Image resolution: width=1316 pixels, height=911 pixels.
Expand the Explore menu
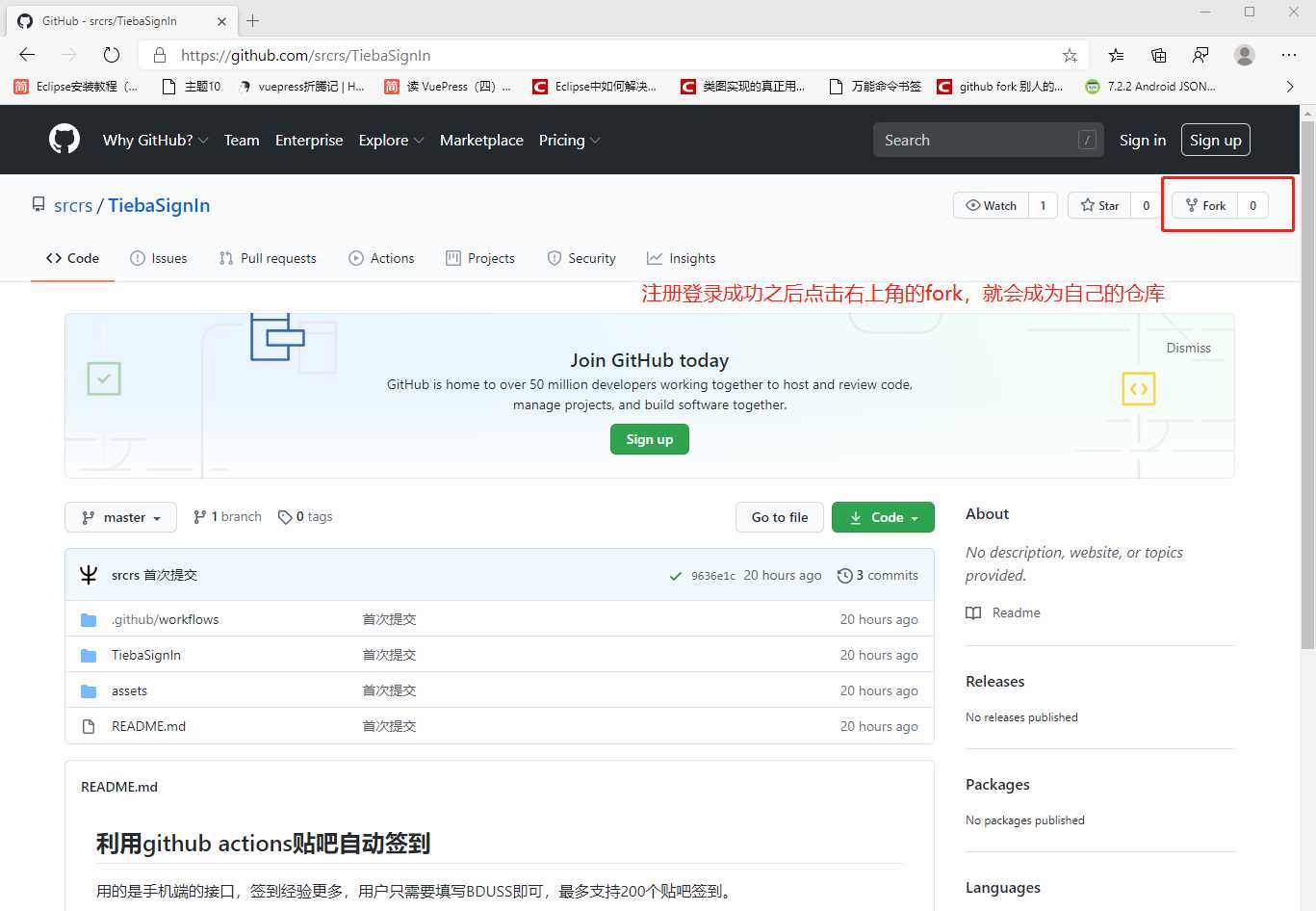coord(391,140)
